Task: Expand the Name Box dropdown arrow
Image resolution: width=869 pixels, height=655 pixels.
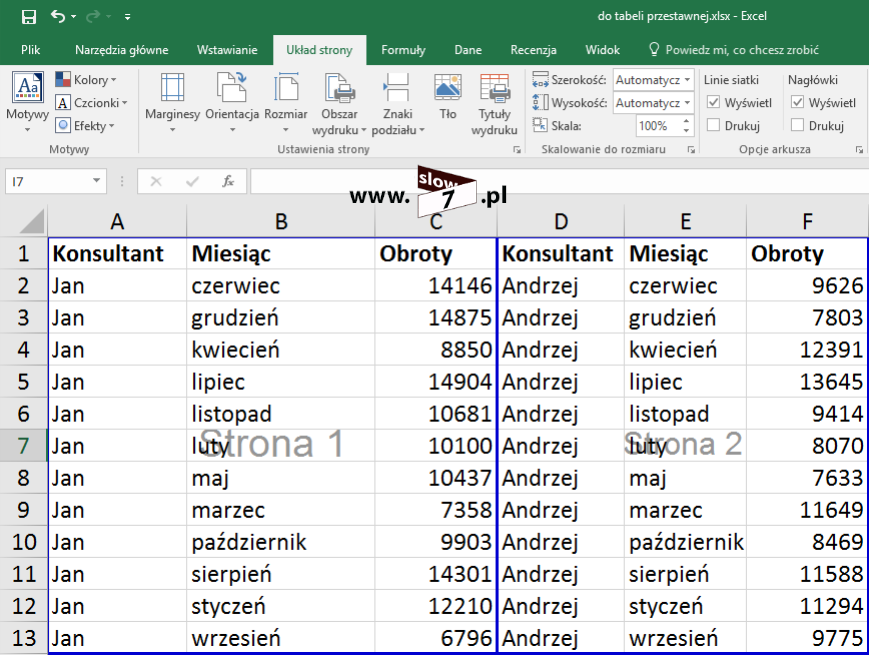Action: 96,181
